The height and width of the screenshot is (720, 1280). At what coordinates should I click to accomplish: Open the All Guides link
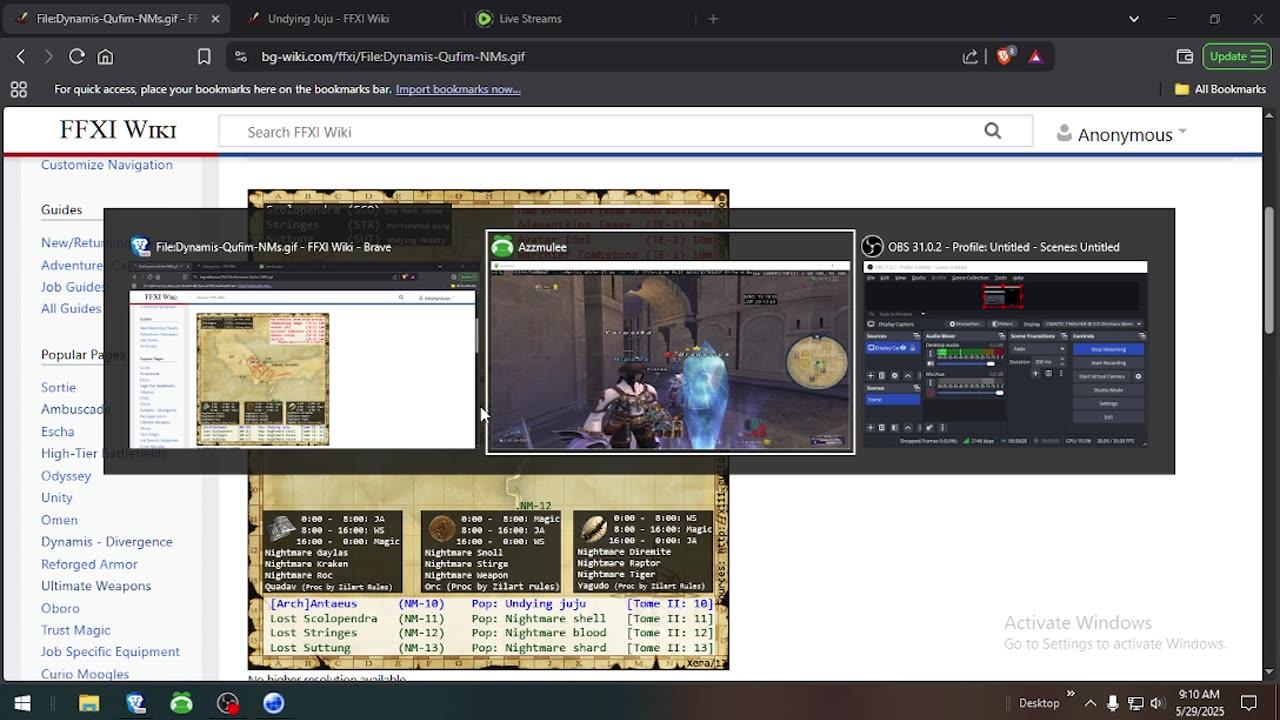(x=71, y=309)
